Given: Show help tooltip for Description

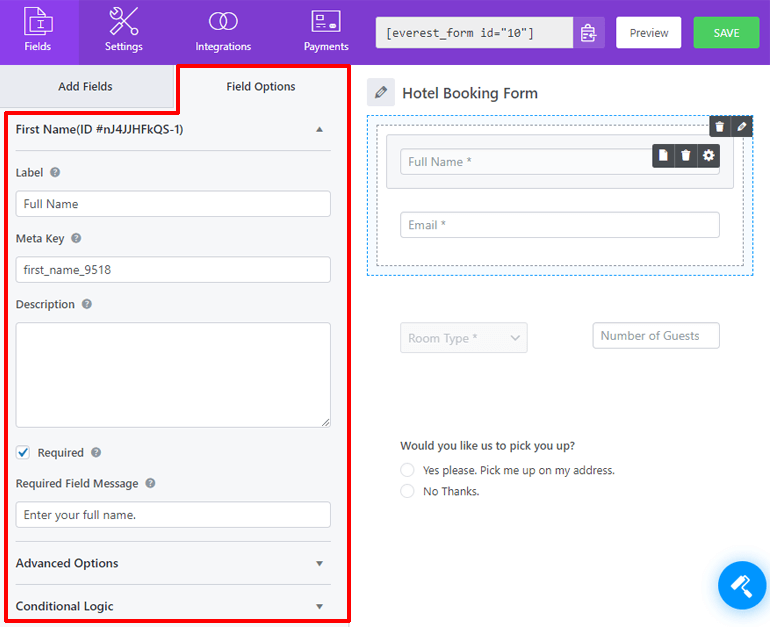Looking at the screenshot, I should click(x=87, y=304).
